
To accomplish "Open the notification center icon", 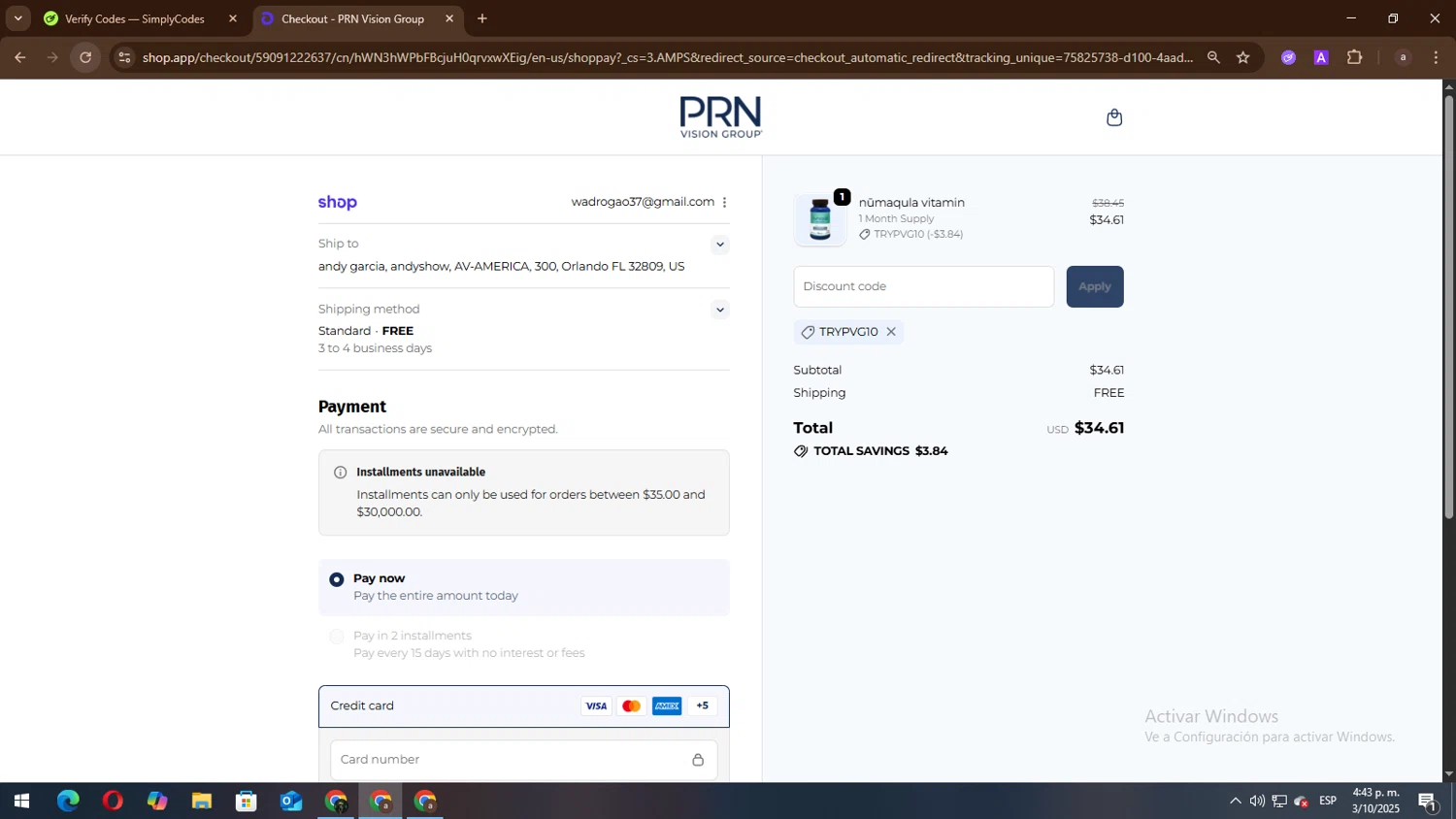I will (x=1428, y=802).
